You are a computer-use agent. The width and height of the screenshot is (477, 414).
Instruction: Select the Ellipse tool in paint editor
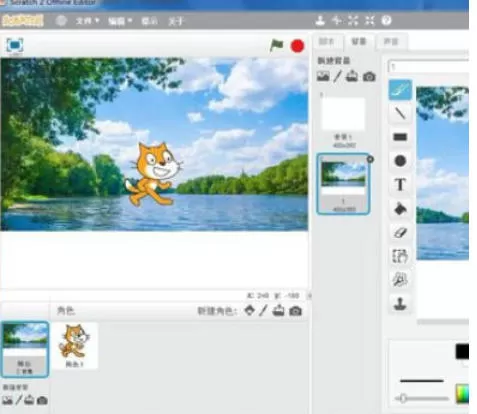pyautogui.click(x=400, y=161)
